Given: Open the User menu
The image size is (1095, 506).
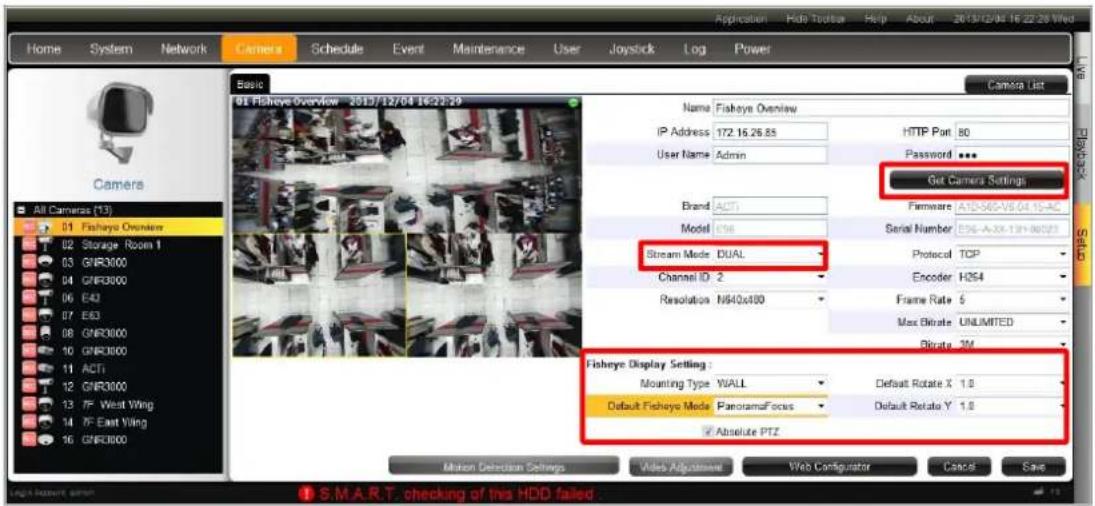Looking at the screenshot, I should click(x=566, y=50).
